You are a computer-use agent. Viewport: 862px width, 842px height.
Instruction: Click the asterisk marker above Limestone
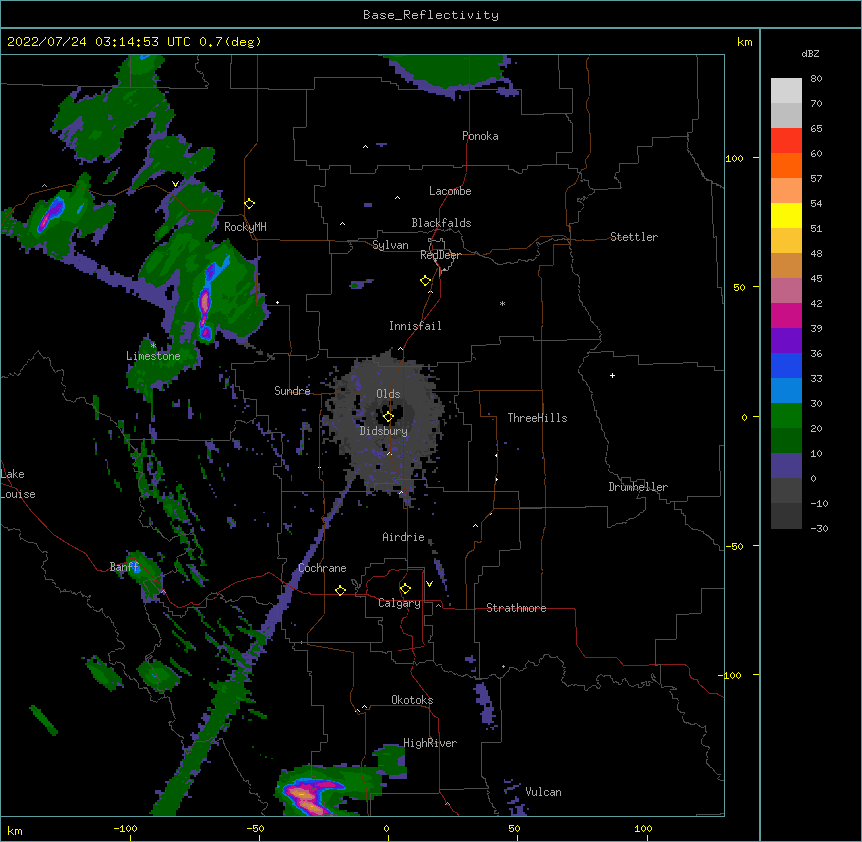pyautogui.click(x=153, y=346)
